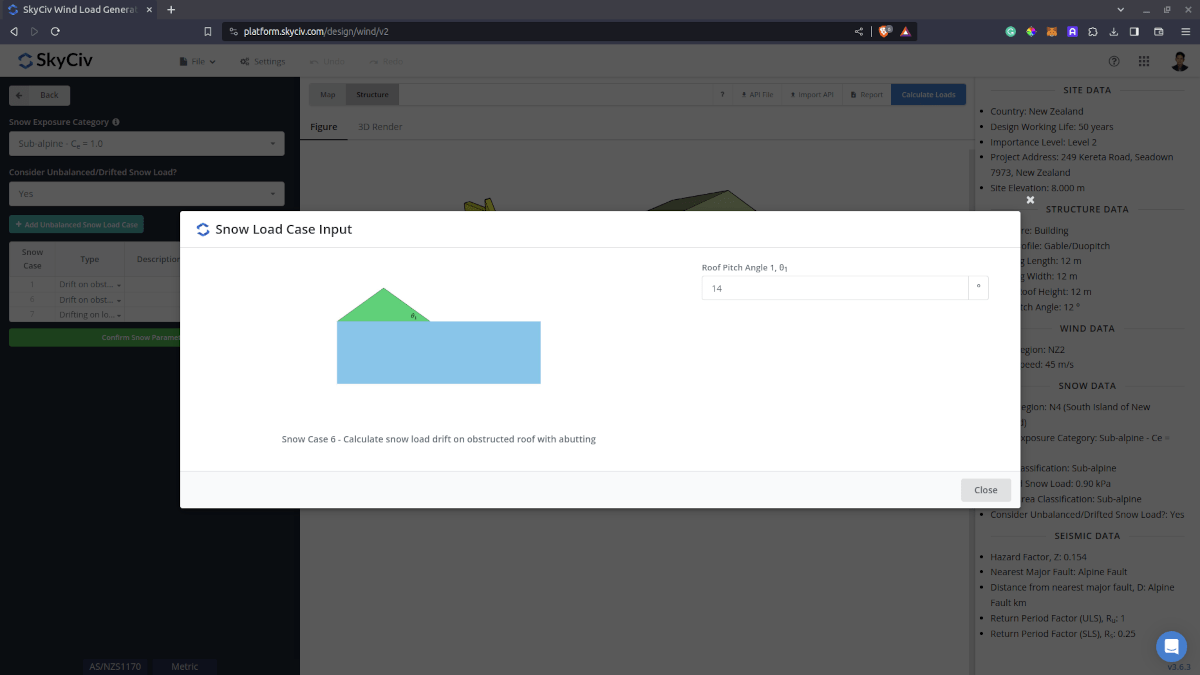Click the 'Nearest Major Fault: Alpine Fault' entry
This screenshot has width=1200, height=675.
point(1057,572)
